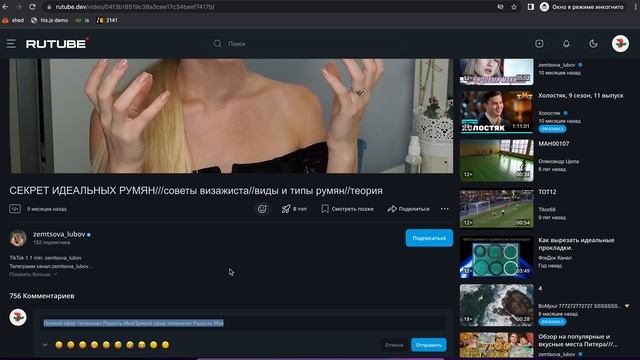The image size is (640, 360).
Task: Open the 18+ turtle video thumbnail
Action: 496,305
